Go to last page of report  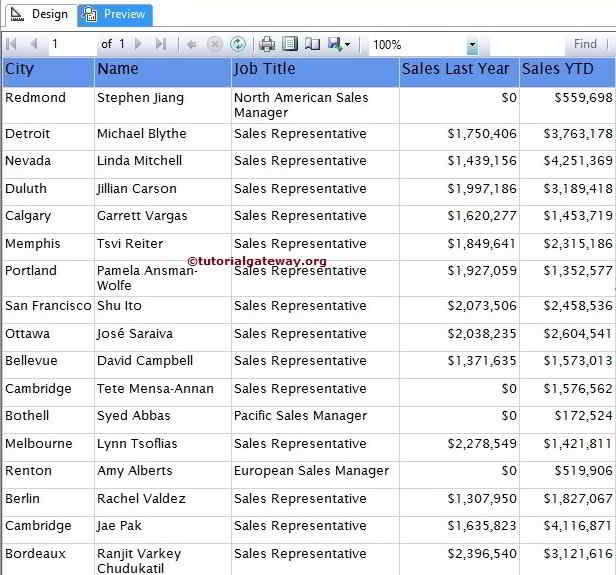161,44
